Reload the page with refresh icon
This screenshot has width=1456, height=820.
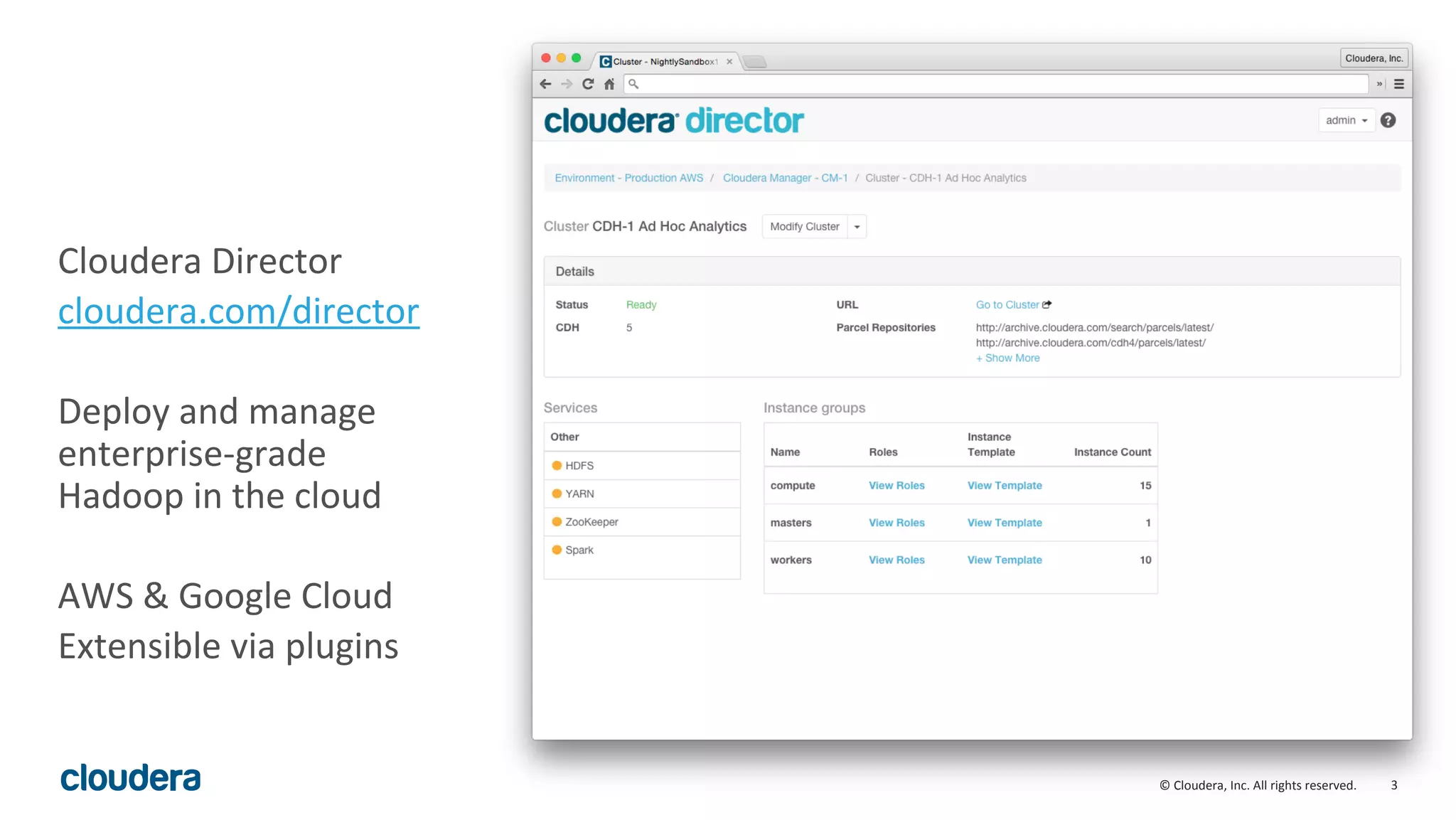tap(588, 84)
